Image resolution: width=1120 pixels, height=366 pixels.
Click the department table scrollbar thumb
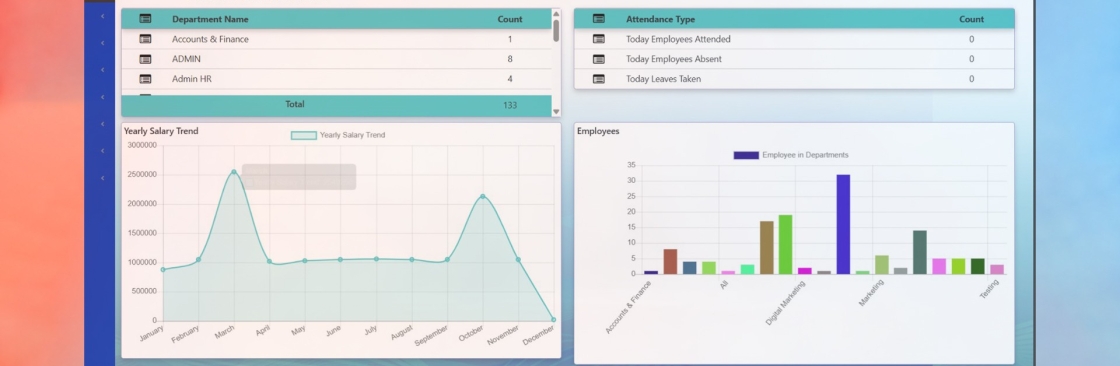click(556, 30)
